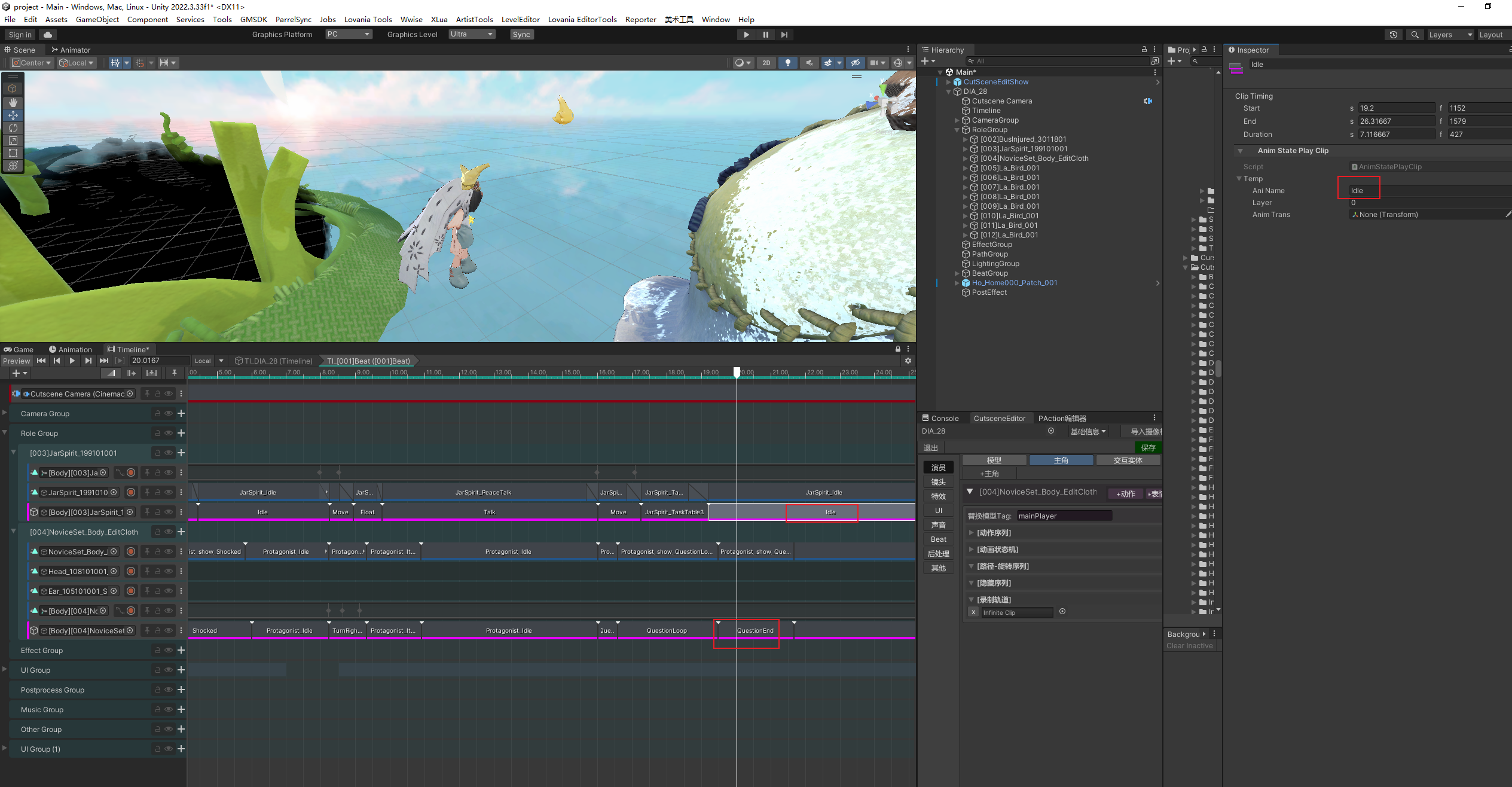Screen dimensions: 1512x787
Task: Click the Sync button
Action: 521,35
